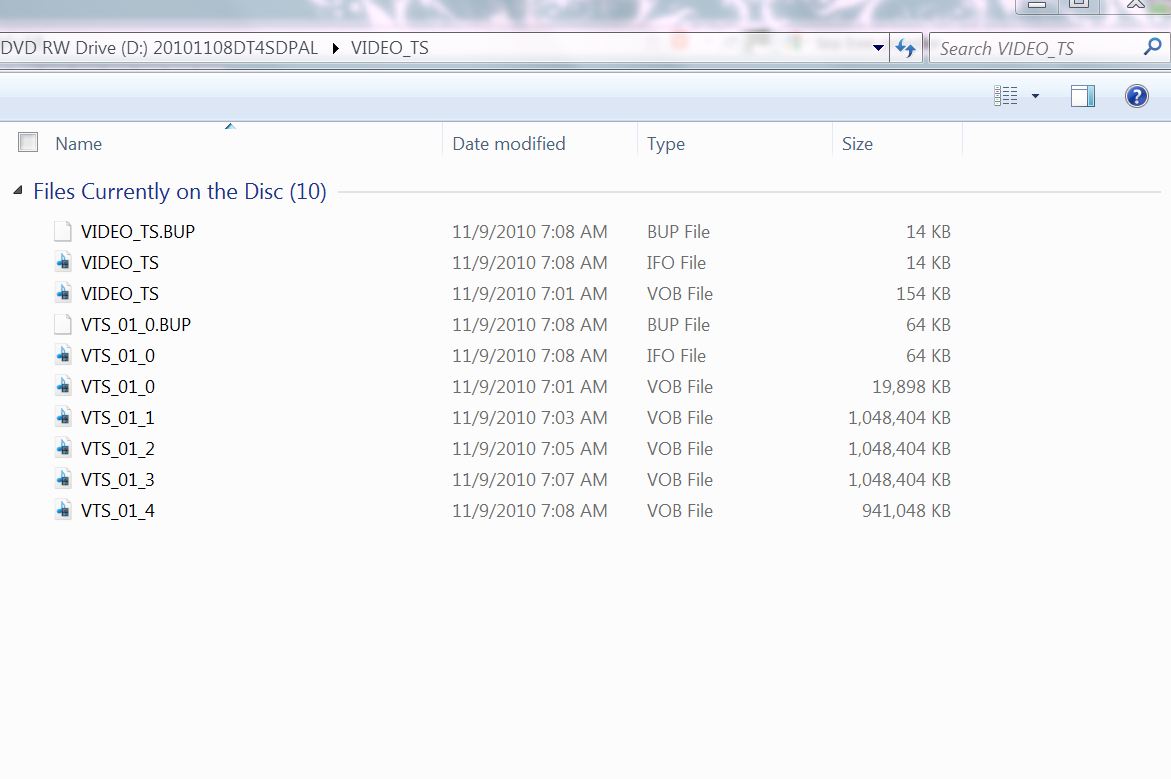Click the VTS_01_2 file icon
This screenshot has height=779, width=1171.
(63, 448)
